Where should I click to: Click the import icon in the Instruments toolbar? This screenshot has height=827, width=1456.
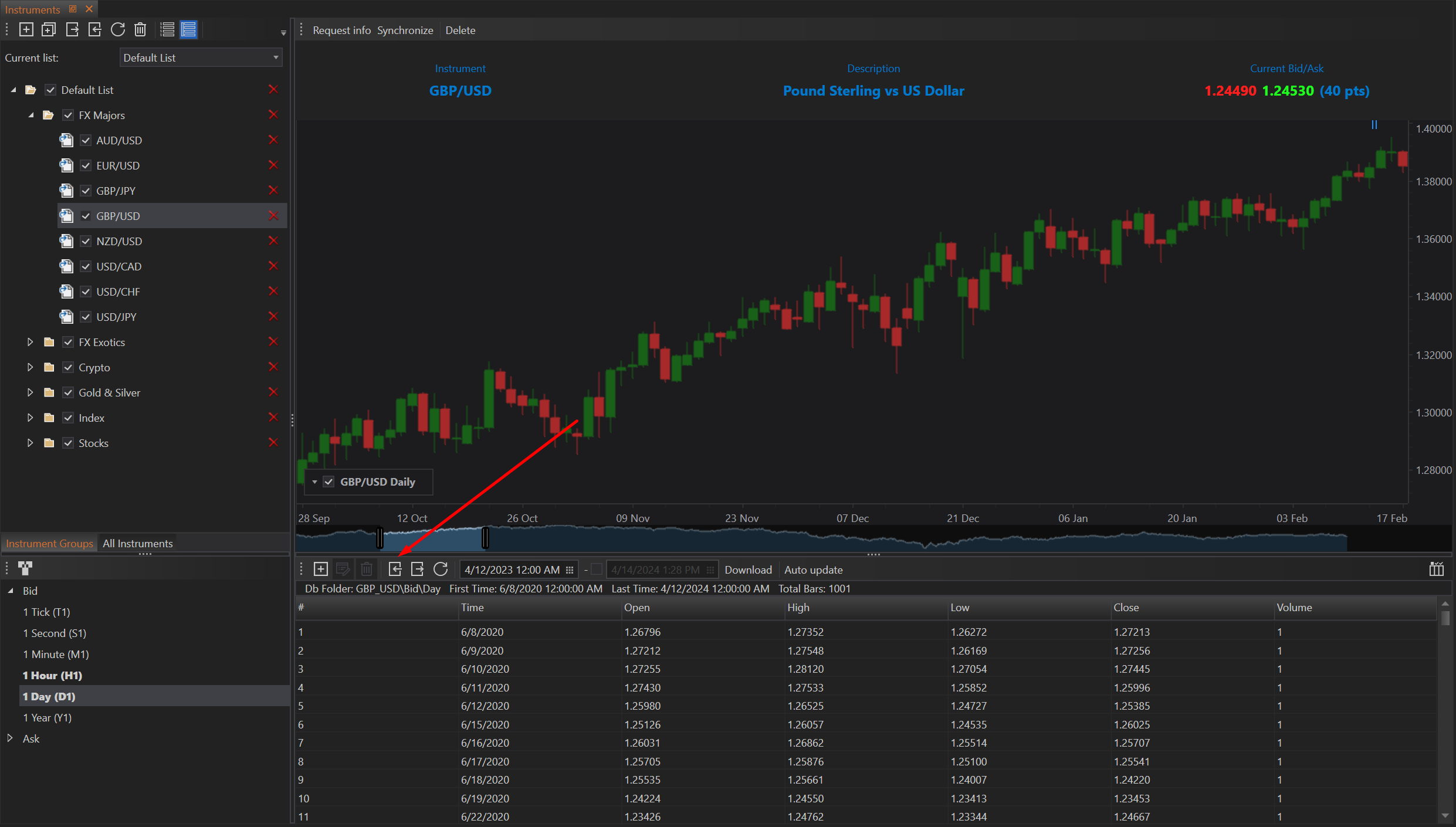coord(94,29)
